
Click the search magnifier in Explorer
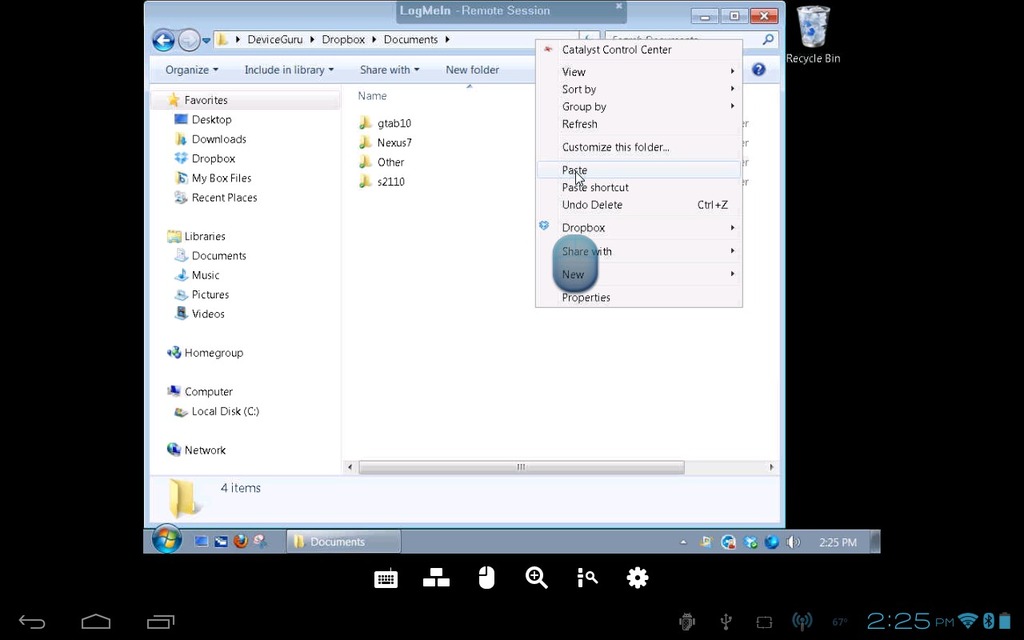tap(768, 39)
